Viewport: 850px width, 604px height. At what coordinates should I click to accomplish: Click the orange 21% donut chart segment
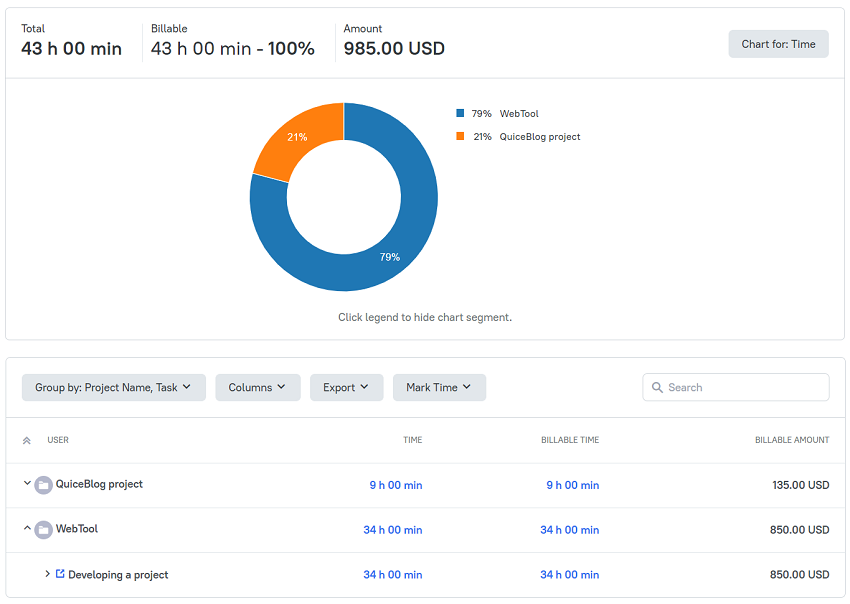297,137
